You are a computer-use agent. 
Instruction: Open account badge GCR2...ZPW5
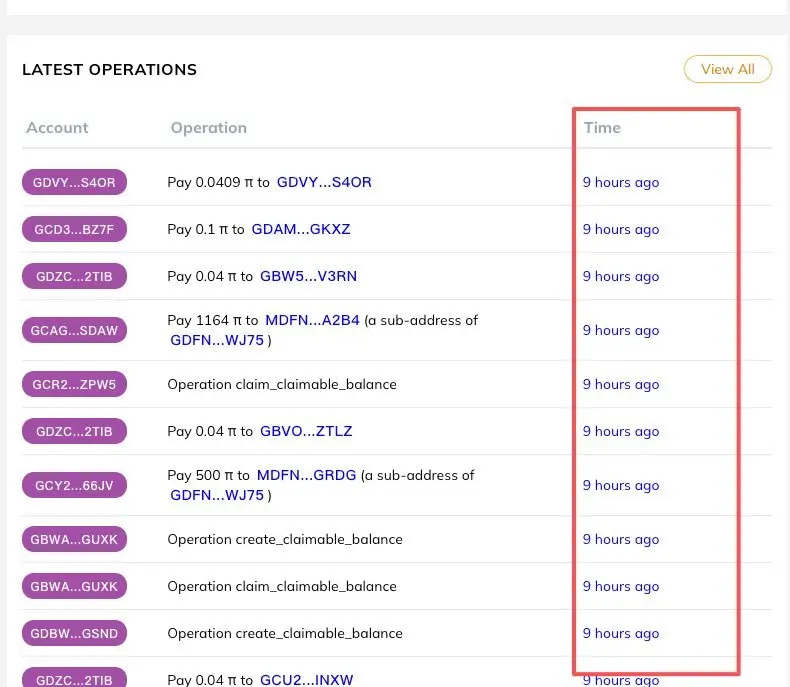coord(74,384)
